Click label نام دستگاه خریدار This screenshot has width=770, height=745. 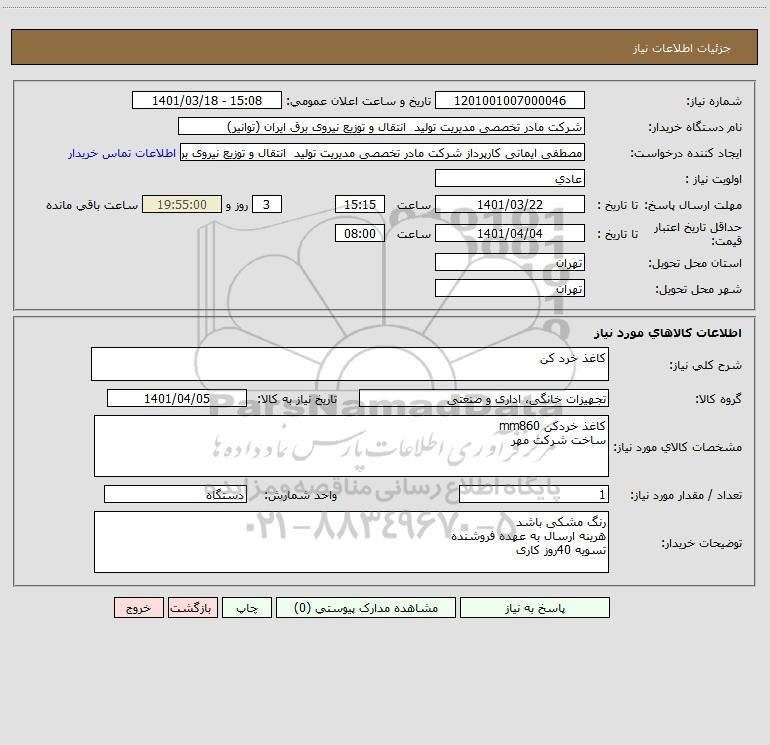[x=695, y=127]
